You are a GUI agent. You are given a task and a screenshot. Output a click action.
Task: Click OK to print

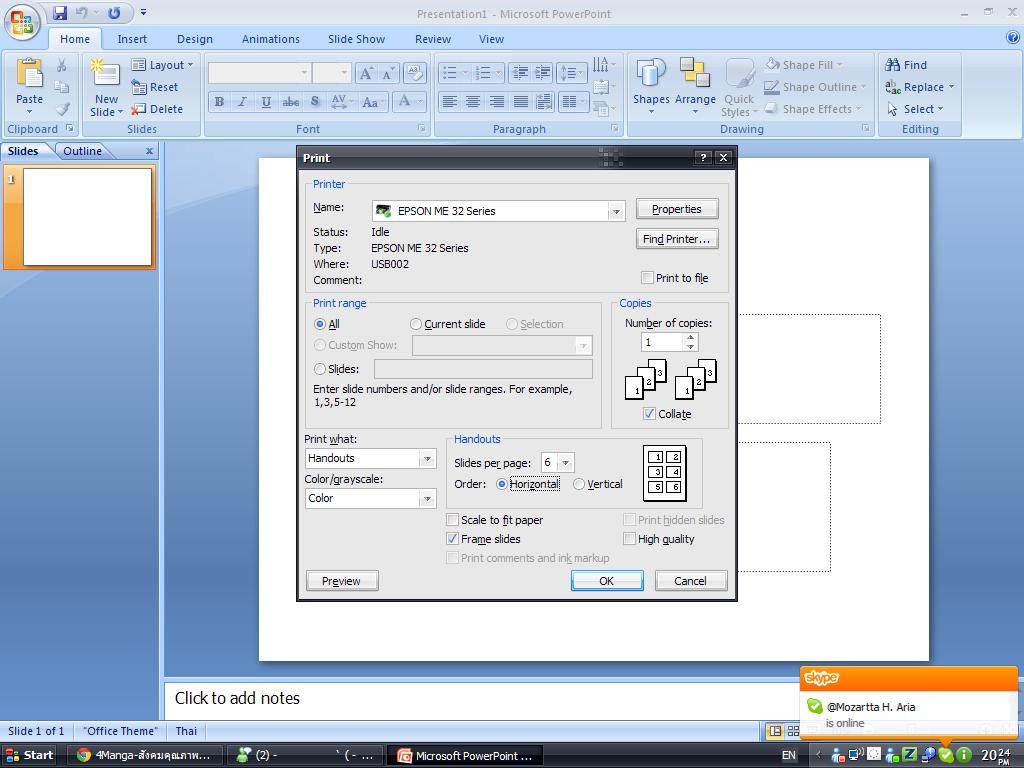point(607,581)
